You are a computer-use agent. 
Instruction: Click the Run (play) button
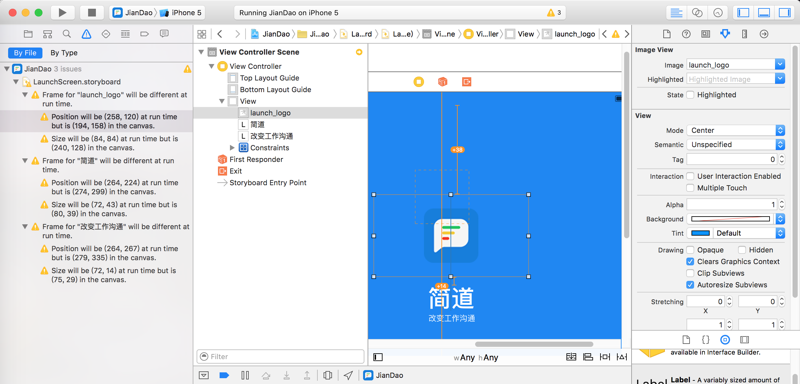tap(62, 13)
